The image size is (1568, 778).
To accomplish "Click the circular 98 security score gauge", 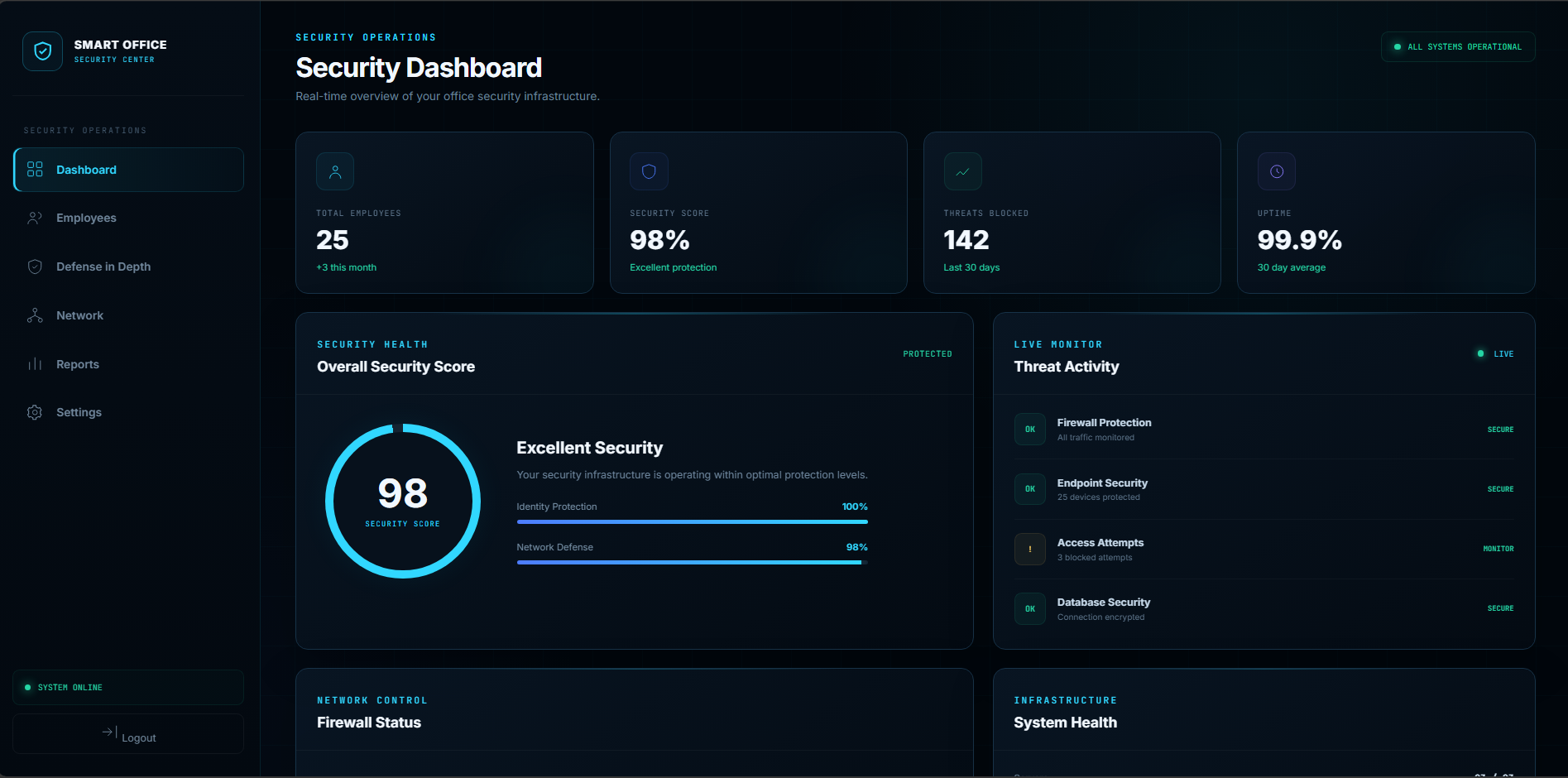I will pyautogui.click(x=403, y=501).
